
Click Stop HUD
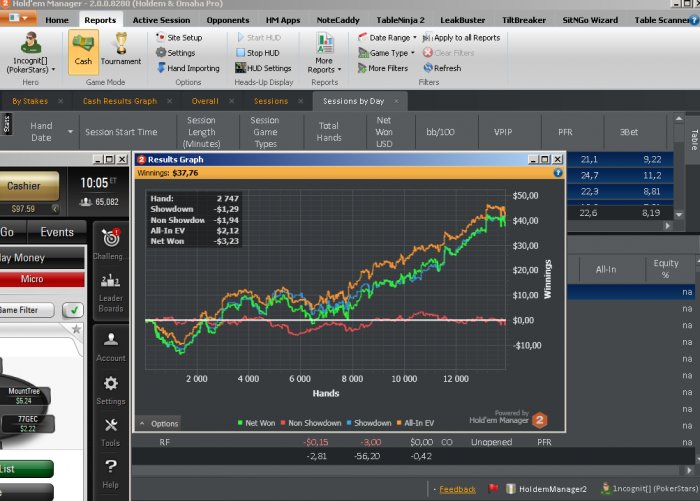(258, 53)
